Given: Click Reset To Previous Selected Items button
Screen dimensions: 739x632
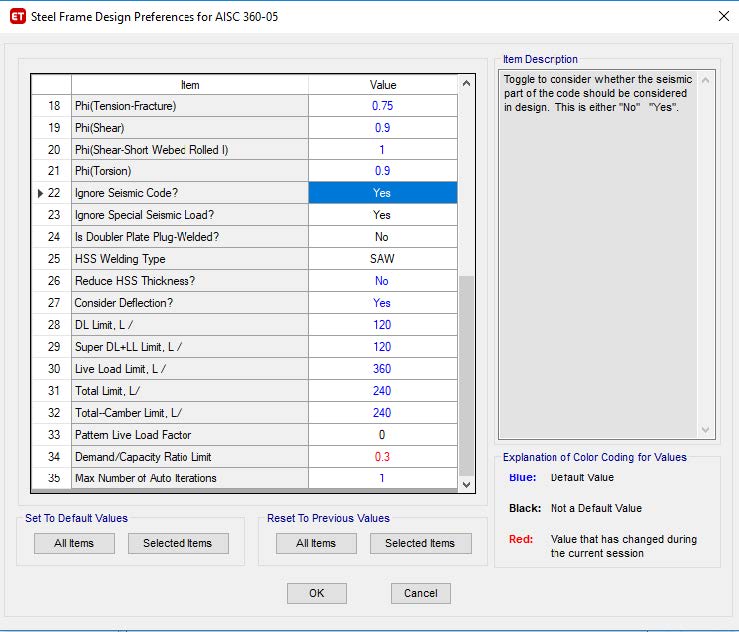Looking at the screenshot, I should pyautogui.click(x=420, y=543).
